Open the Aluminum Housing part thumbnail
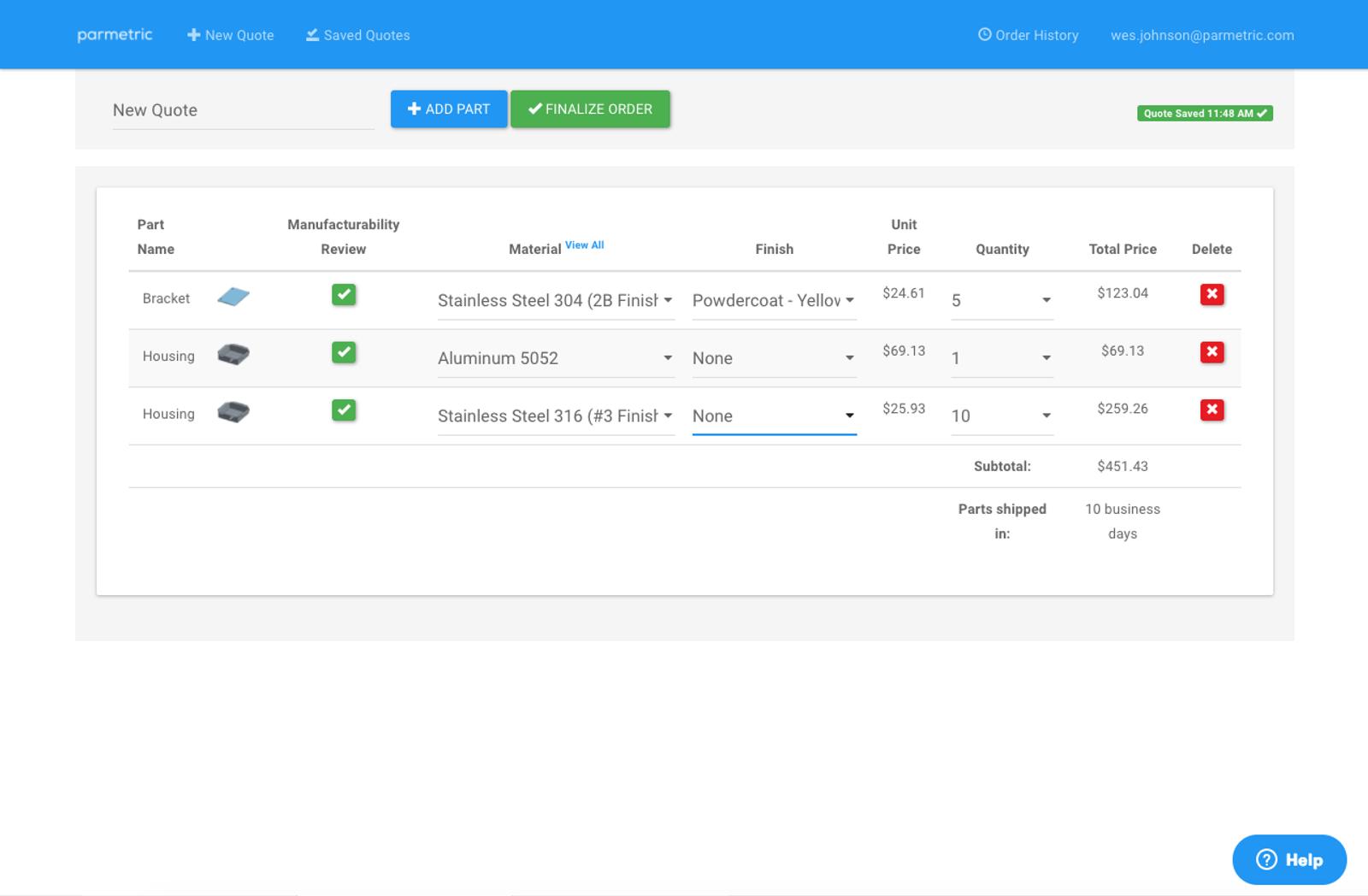 pos(233,354)
